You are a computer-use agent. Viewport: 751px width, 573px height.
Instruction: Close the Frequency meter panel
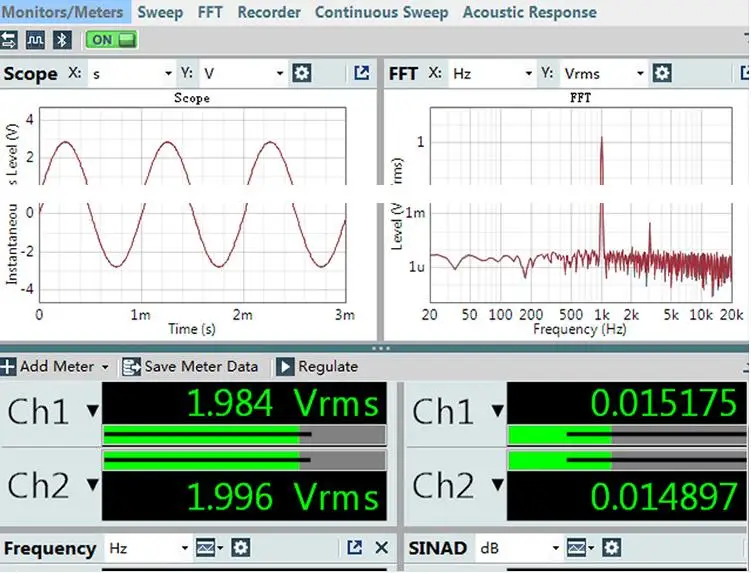(381, 548)
